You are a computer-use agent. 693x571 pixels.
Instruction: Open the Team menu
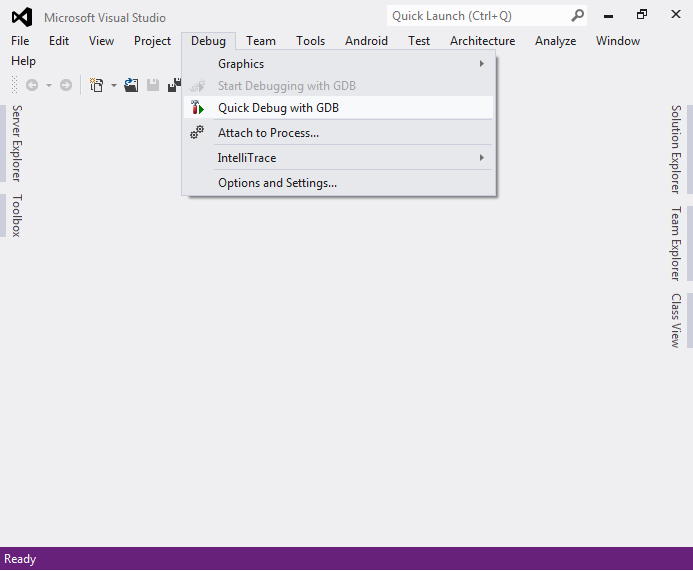(x=261, y=41)
